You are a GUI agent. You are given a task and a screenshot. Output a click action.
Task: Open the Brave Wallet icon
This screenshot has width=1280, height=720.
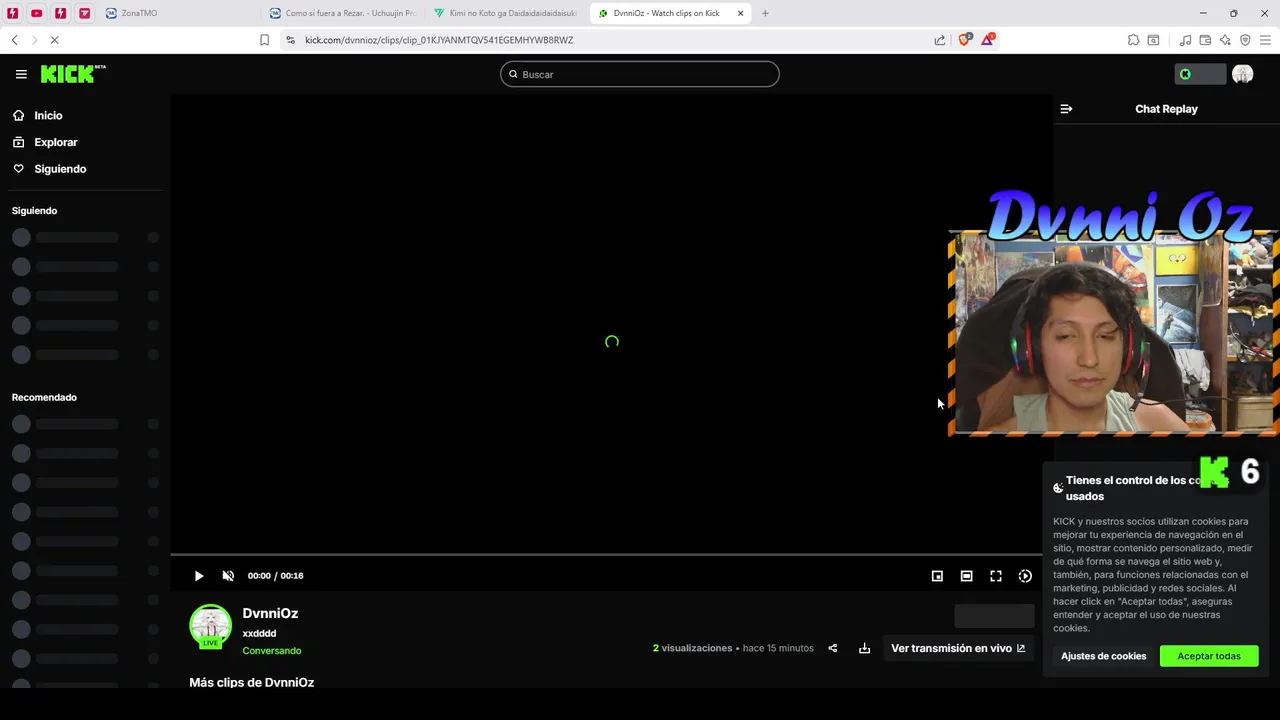click(x=1205, y=40)
